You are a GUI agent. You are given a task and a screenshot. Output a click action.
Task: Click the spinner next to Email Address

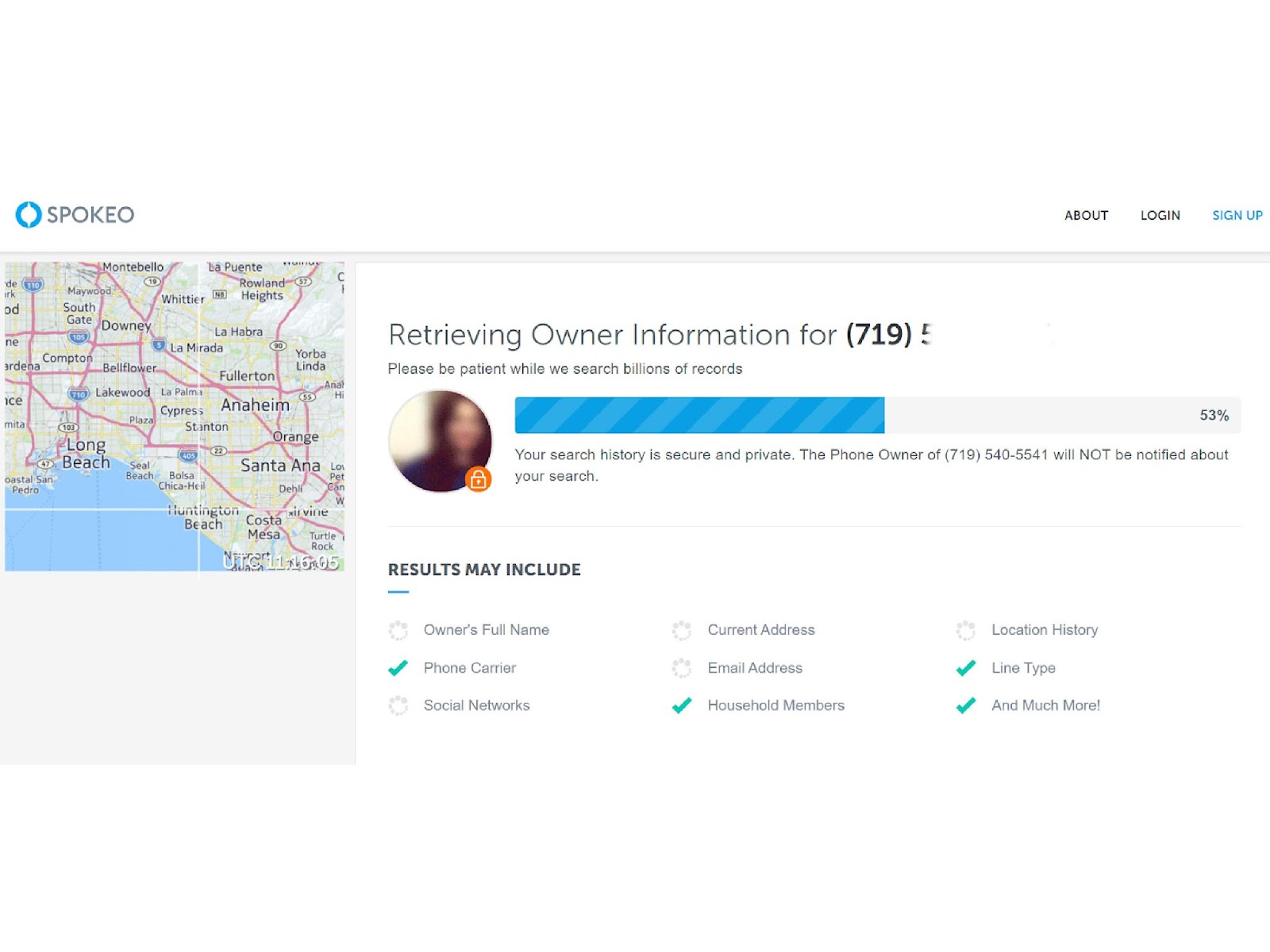681,668
